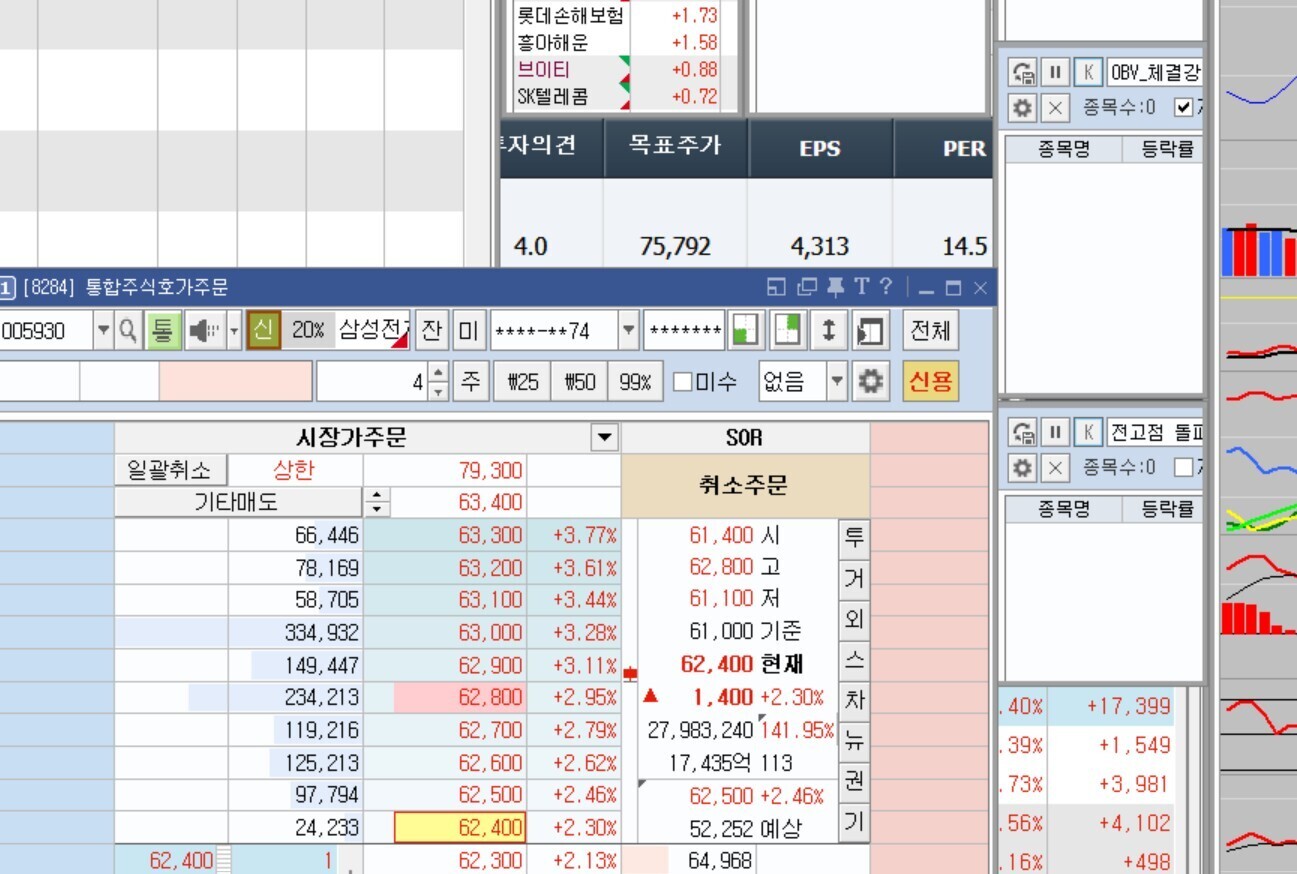Click the 신용 credit button
1297x874 pixels.
pyautogui.click(x=930, y=382)
